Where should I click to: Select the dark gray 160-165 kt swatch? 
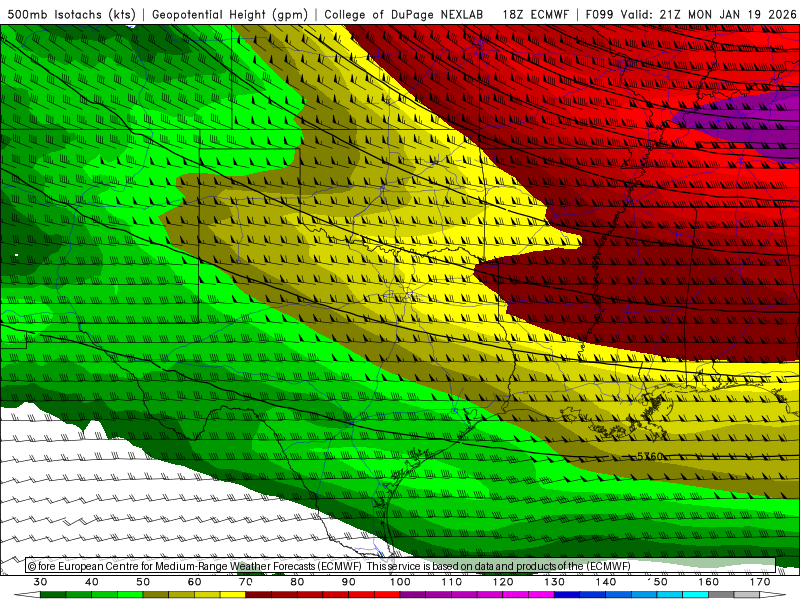point(721,595)
